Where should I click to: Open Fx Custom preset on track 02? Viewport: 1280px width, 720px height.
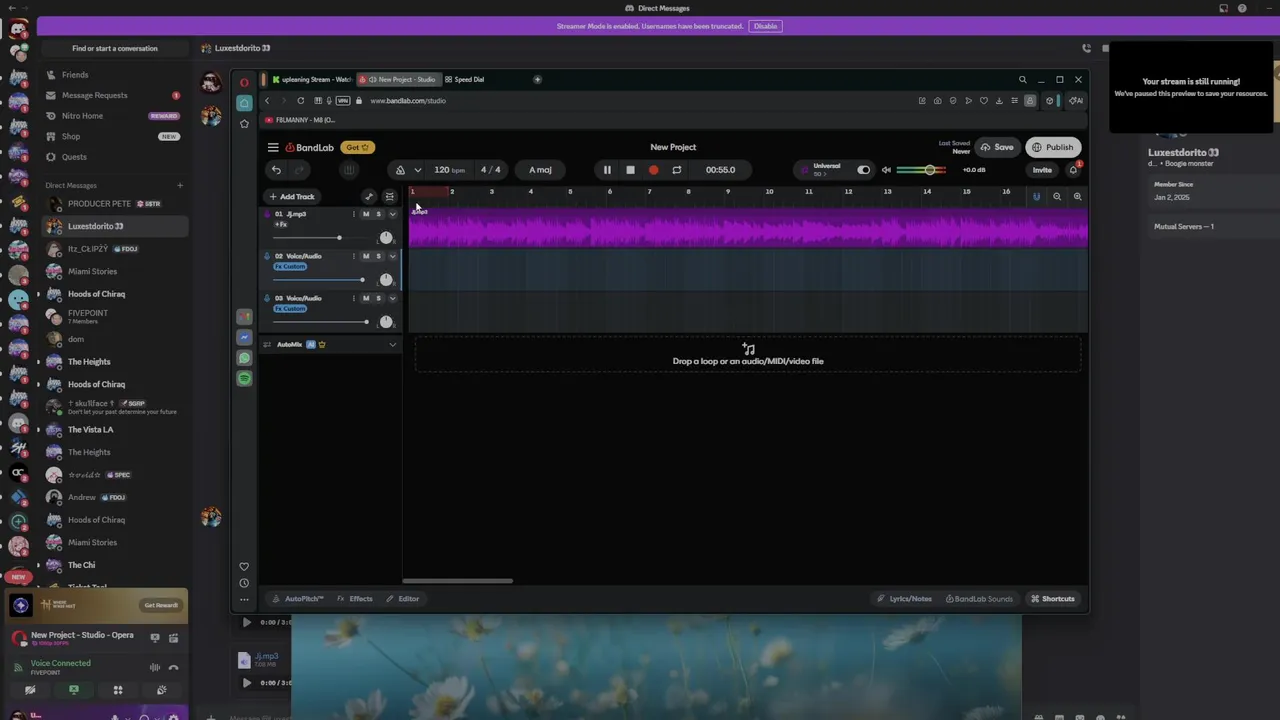coord(290,266)
